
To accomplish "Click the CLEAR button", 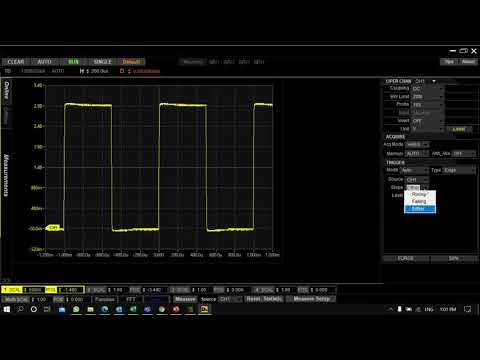I will coord(16,62).
